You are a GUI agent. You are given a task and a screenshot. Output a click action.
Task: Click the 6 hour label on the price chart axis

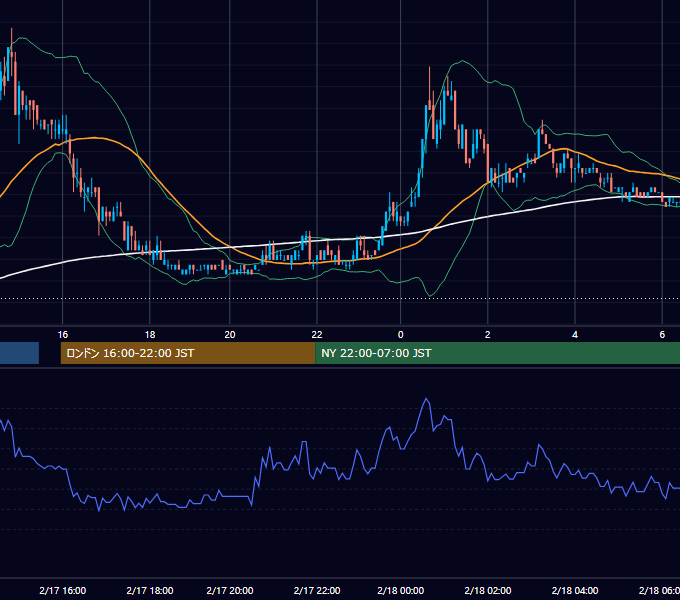(662, 335)
